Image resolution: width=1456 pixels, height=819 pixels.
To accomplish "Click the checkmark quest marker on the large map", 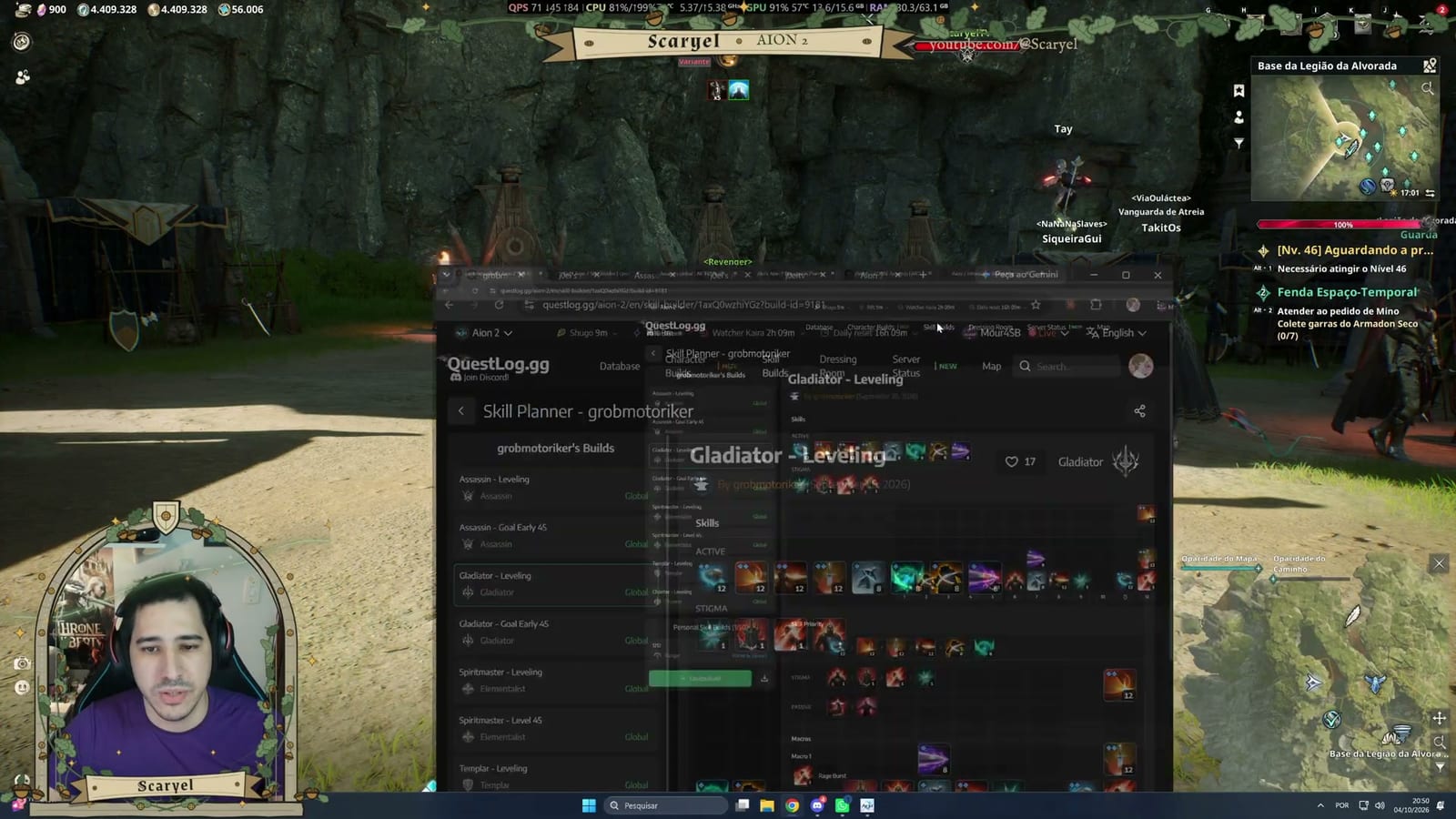I will pyautogui.click(x=1331, y=719).
